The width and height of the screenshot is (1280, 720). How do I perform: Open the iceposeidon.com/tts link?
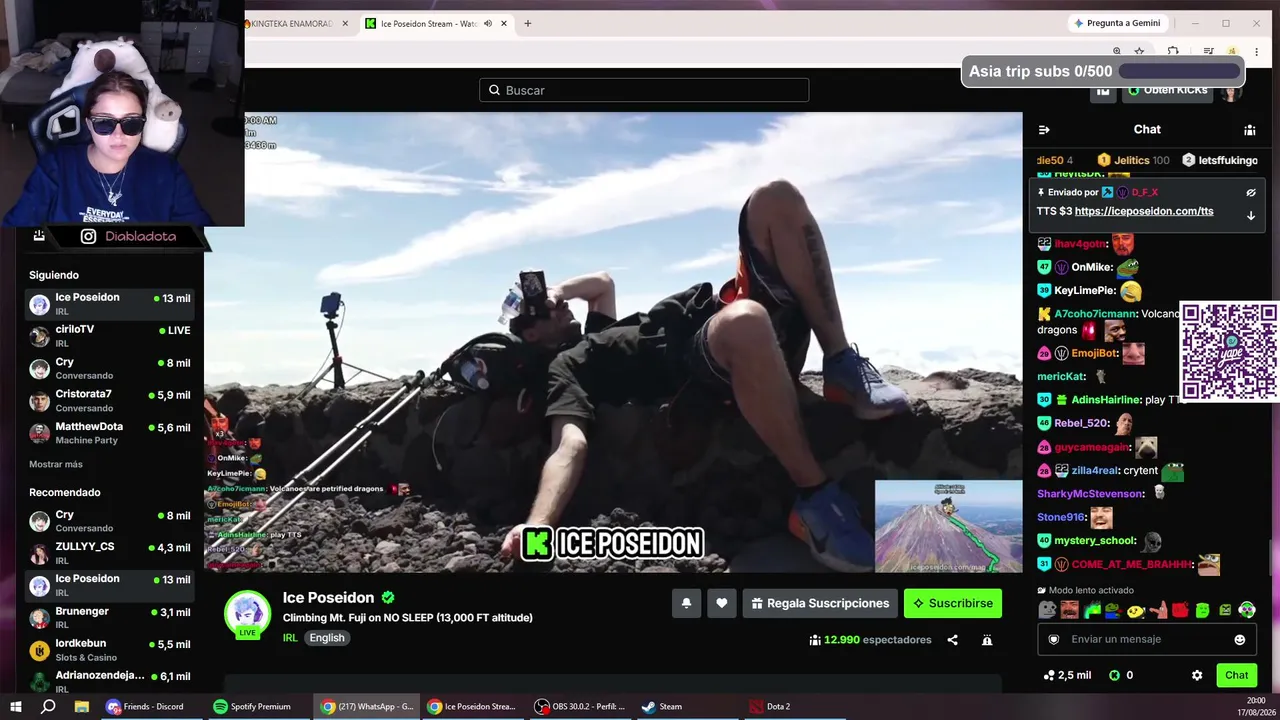[1144, 211]
